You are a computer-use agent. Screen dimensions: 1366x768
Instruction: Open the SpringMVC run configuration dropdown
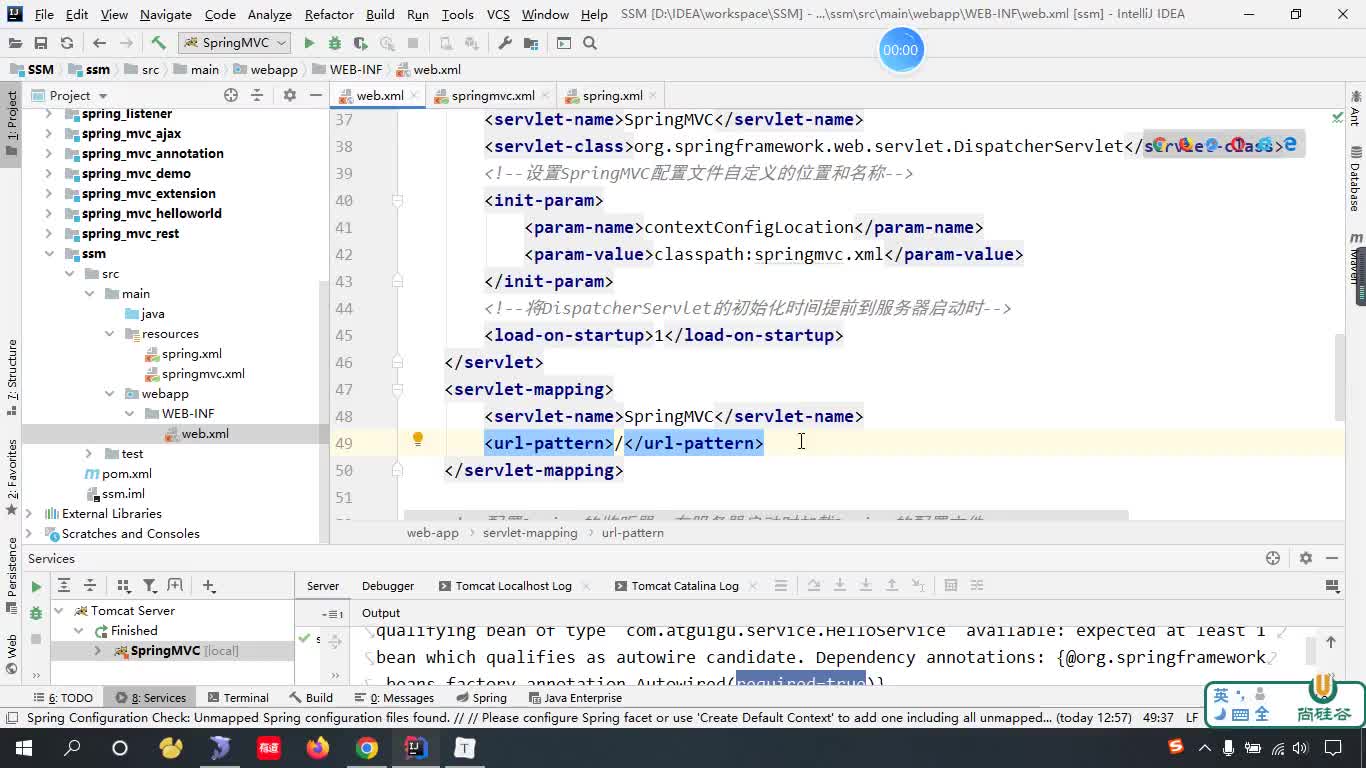click(x=234, y=43)
